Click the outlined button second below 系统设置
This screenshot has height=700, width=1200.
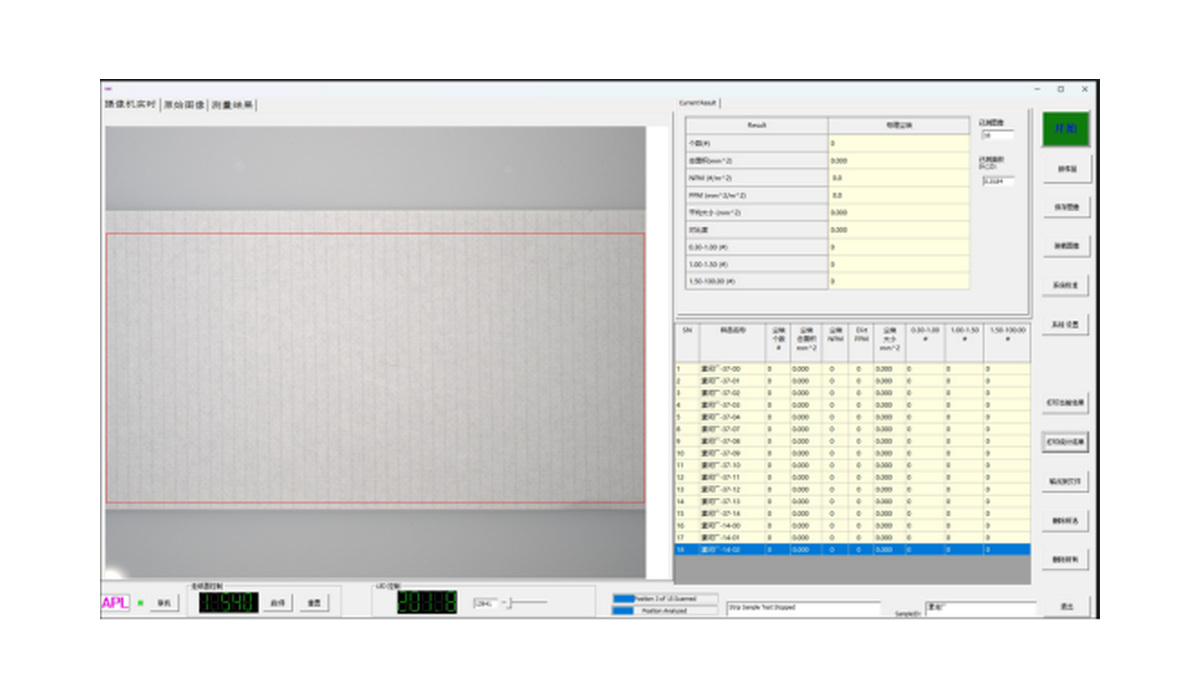click(1066, 441)
